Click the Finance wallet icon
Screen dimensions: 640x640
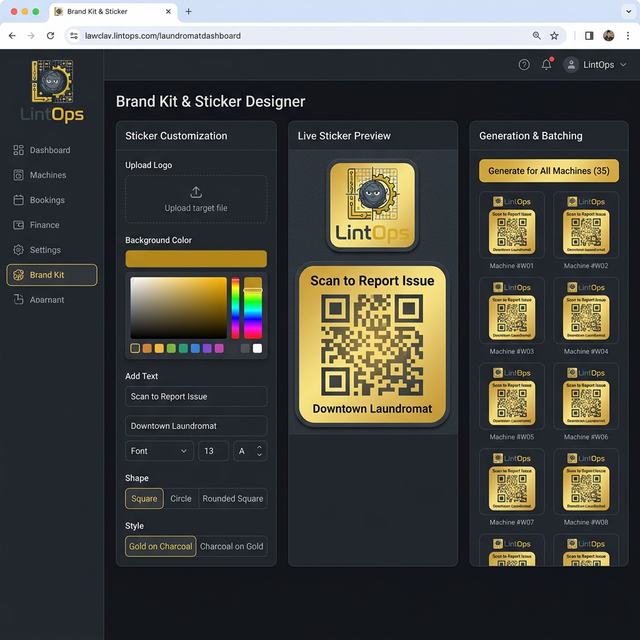pyautogui.click(x=18, y=225)
